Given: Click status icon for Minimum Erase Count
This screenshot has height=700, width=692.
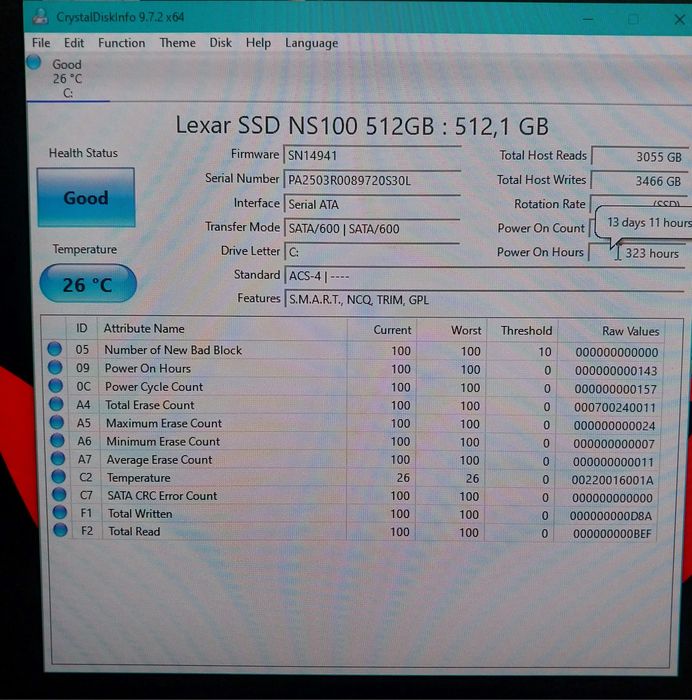Looking at the screenshot, I should (57, 440).
